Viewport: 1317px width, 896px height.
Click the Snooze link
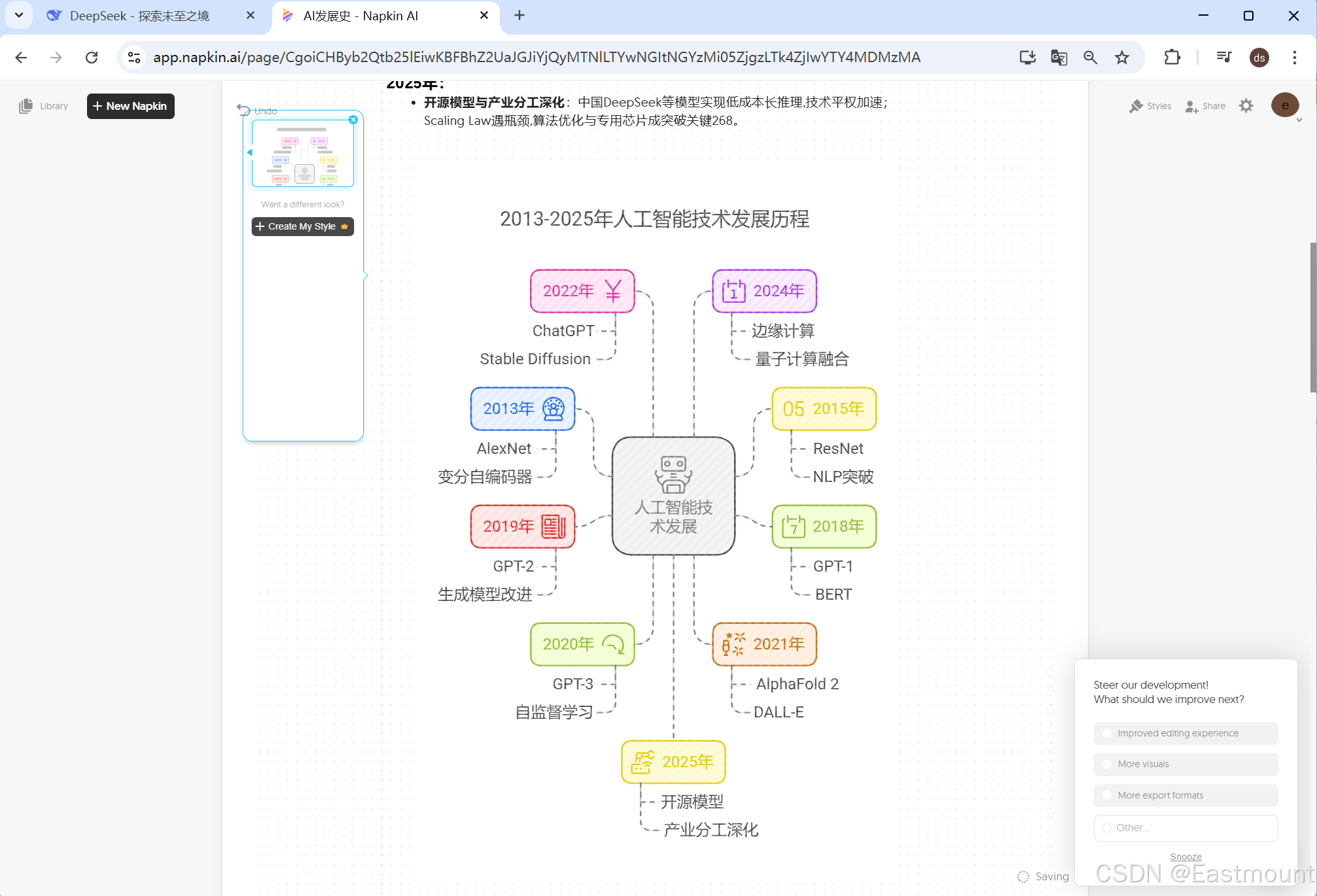coord(1185,856)
